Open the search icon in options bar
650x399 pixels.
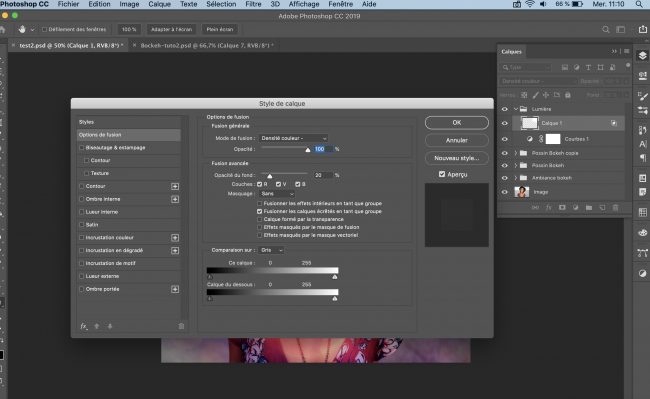pos(606,29)
